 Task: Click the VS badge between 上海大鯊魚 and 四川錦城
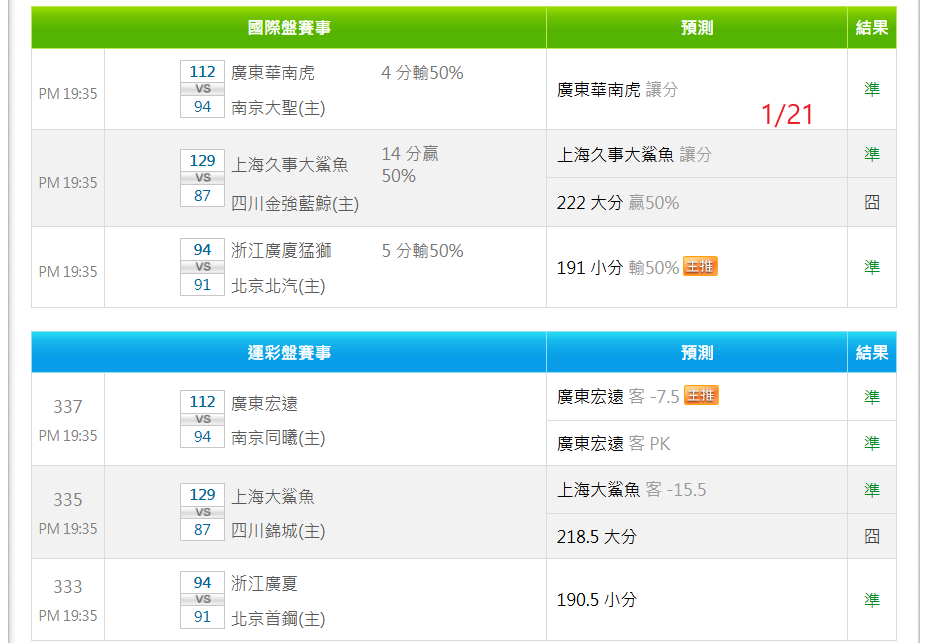tap(203, 512)
